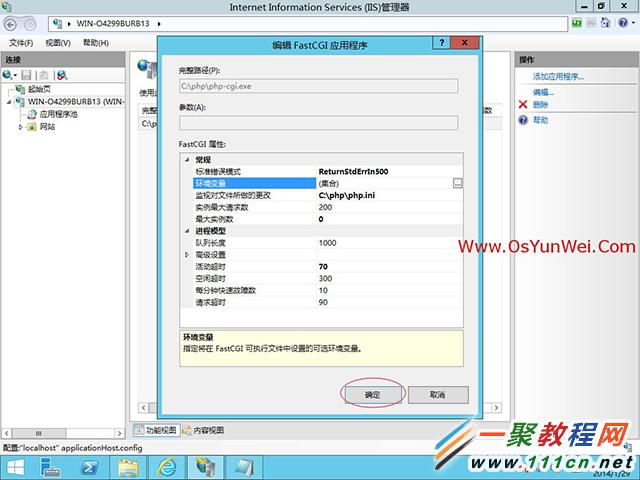Click the Windows Start button
The image size is (640, 480).
coord(16,468)
